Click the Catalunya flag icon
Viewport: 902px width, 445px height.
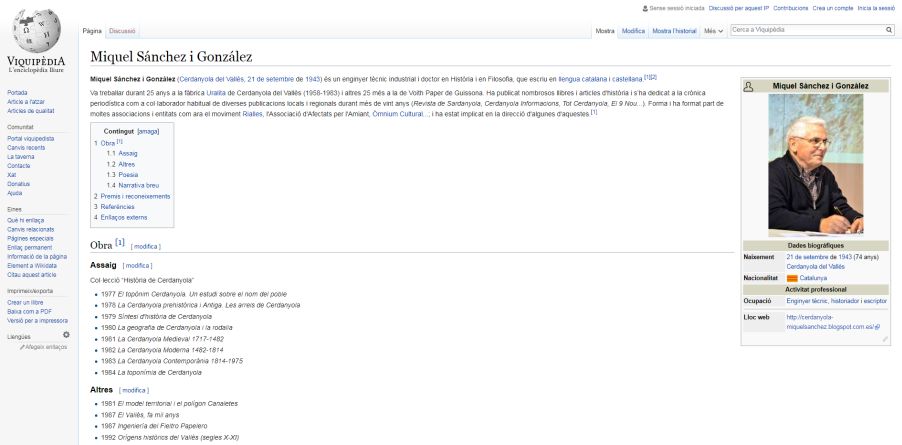(x=792, y=278)
